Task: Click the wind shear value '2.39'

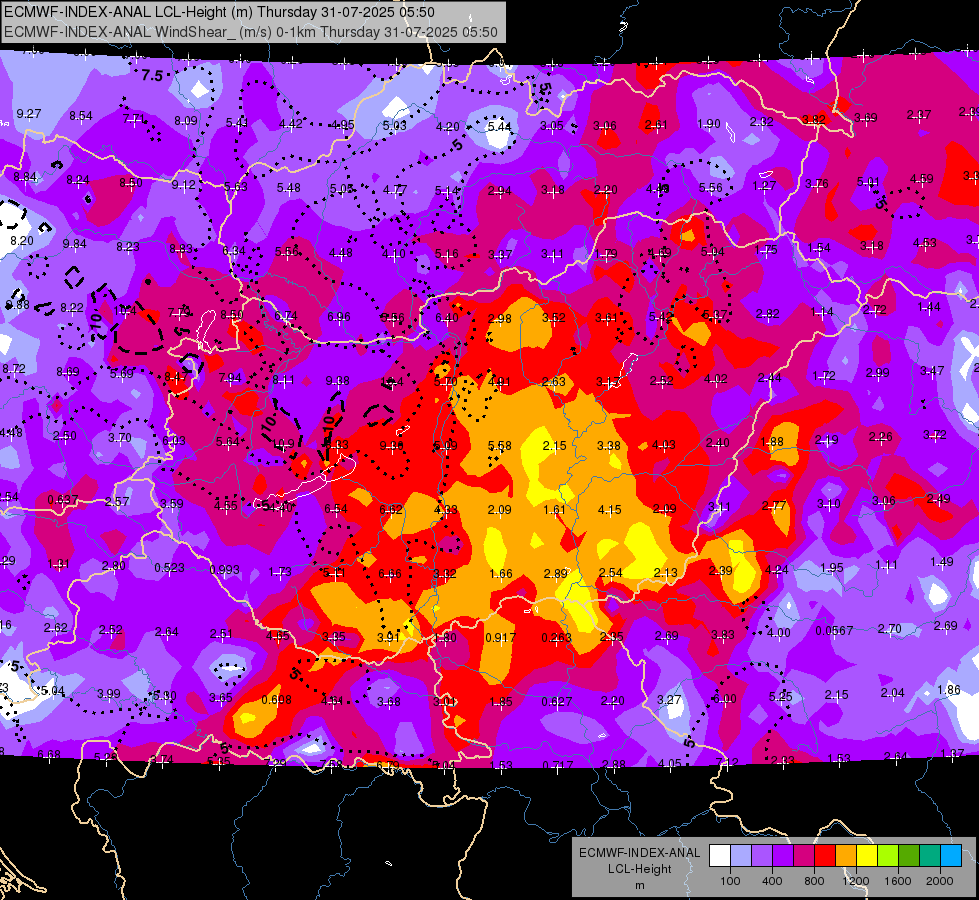Action: [721, 570]
